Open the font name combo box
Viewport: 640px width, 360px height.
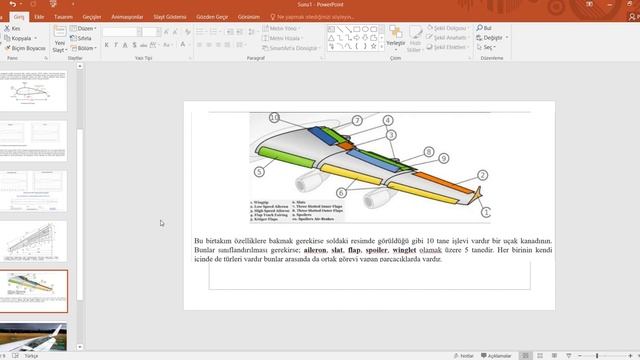tap(122, 32)
